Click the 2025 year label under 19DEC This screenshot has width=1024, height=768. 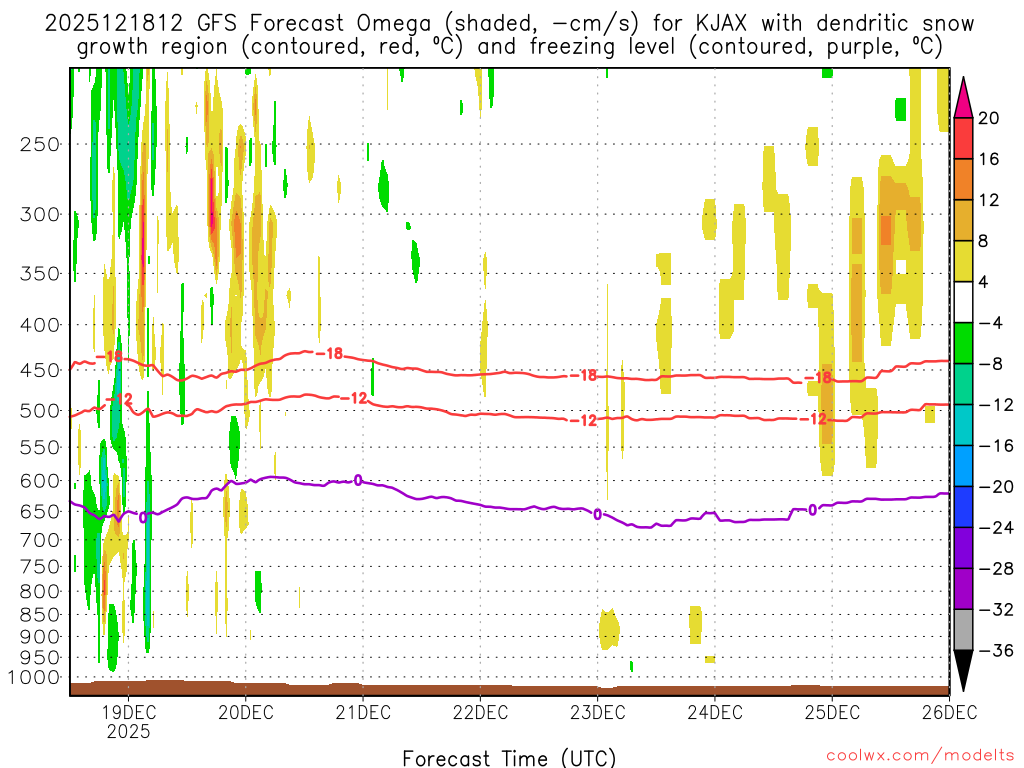(128, 731)
